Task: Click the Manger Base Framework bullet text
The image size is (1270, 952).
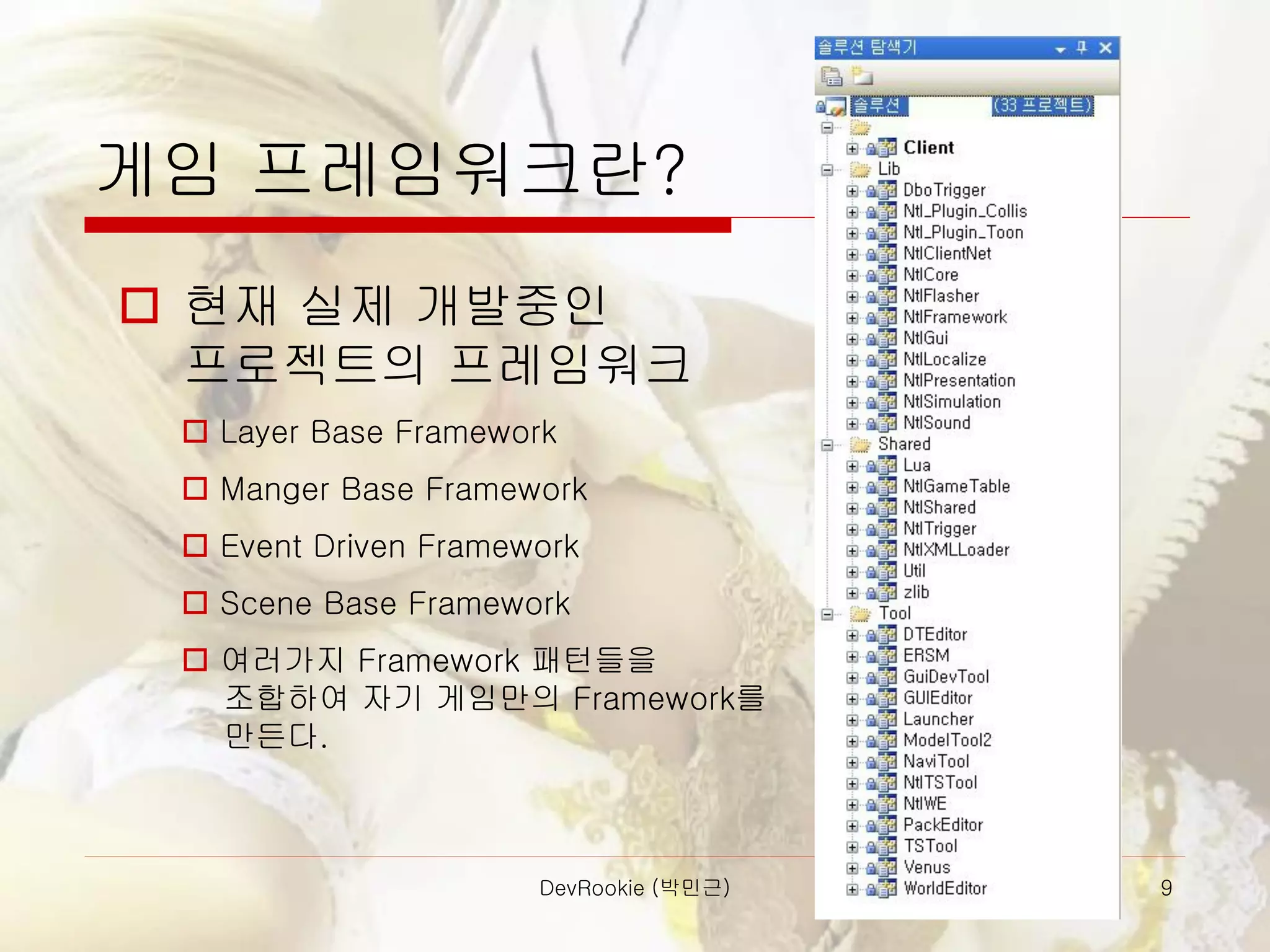Action: (404, 489)
